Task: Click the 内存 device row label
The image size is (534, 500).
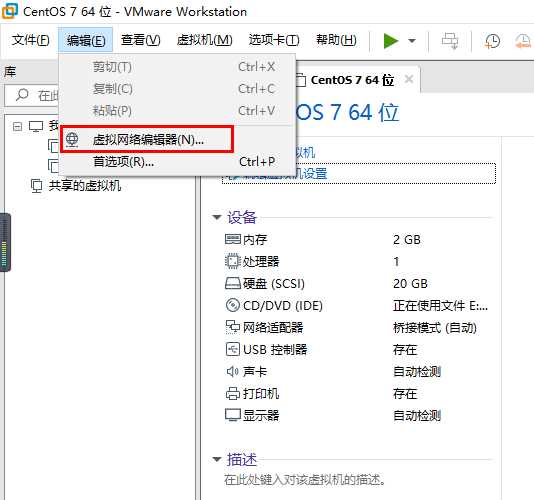Action: (x=255, y=239)
